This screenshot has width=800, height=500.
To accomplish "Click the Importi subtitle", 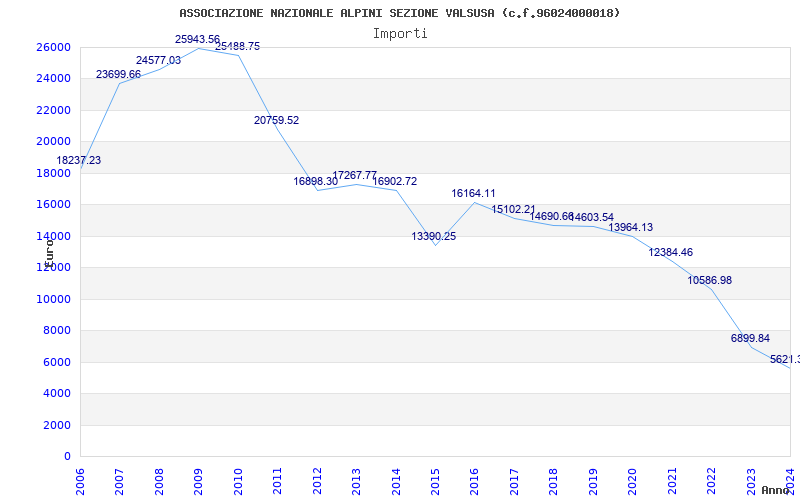I will click(400, 34).
